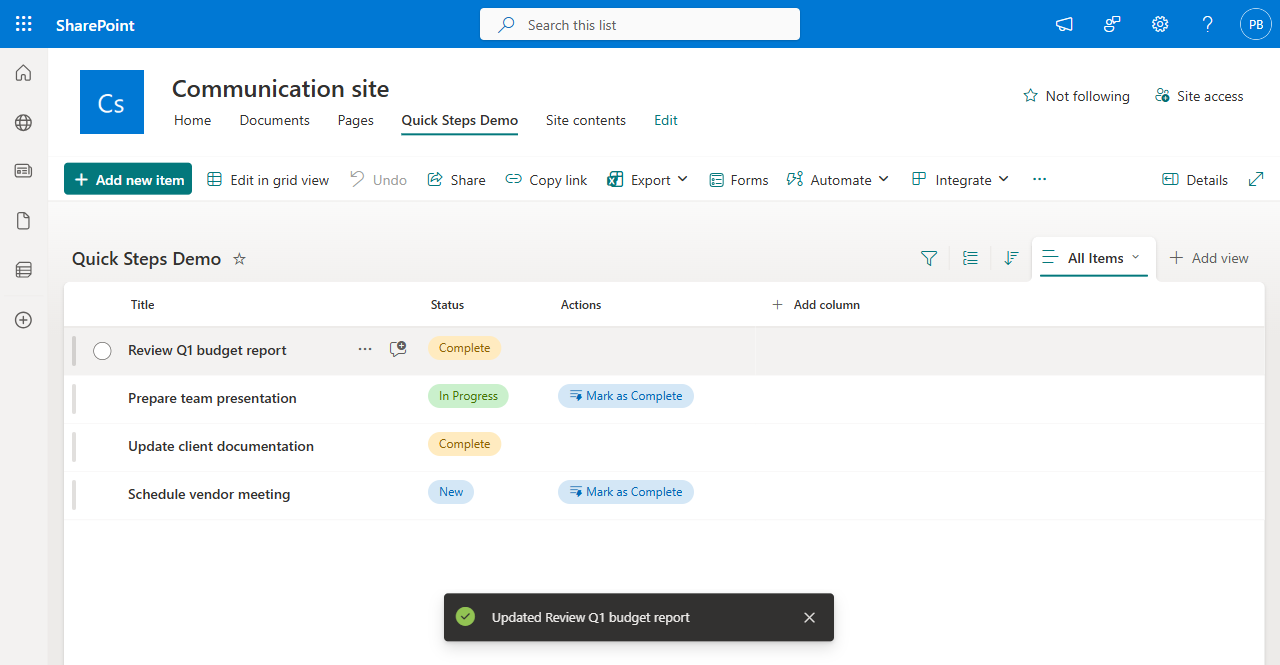Open Schedule vendor meeting item
This screenshot has width=1280, height=665.
click(x=209, y=494)
